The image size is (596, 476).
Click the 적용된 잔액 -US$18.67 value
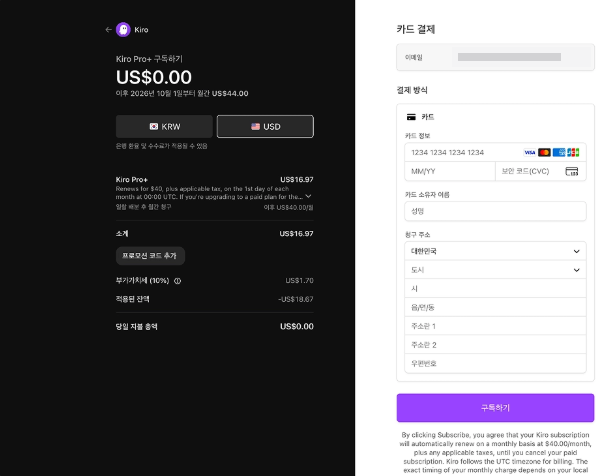point(296,299)
